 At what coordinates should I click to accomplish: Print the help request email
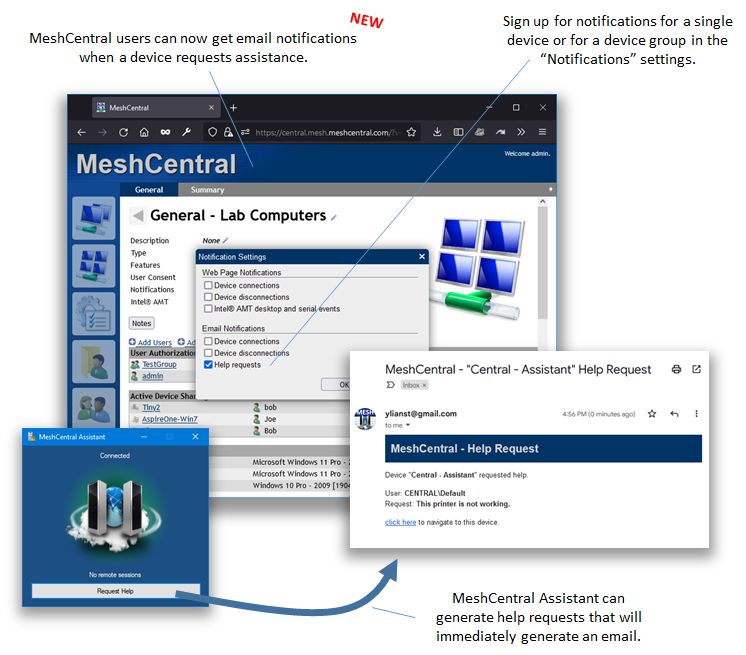point(677,369)
